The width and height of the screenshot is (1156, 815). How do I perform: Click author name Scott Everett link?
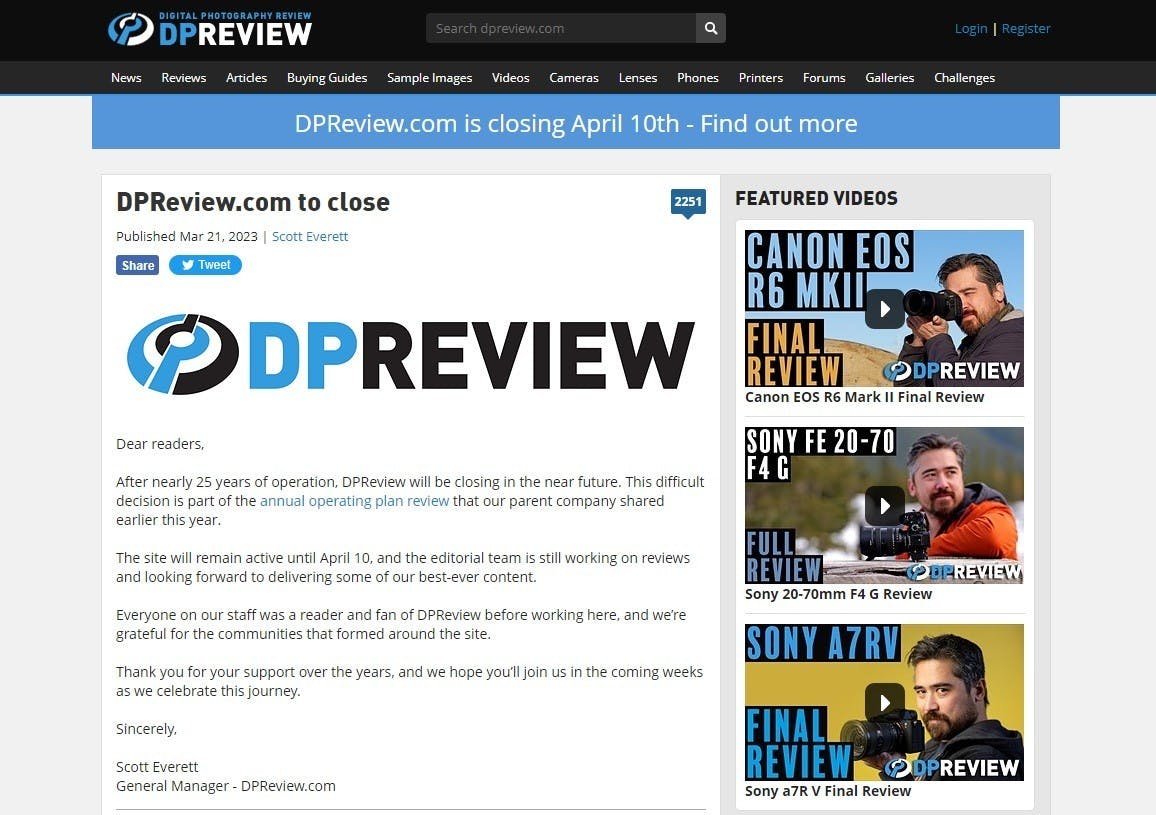[310, 237]
